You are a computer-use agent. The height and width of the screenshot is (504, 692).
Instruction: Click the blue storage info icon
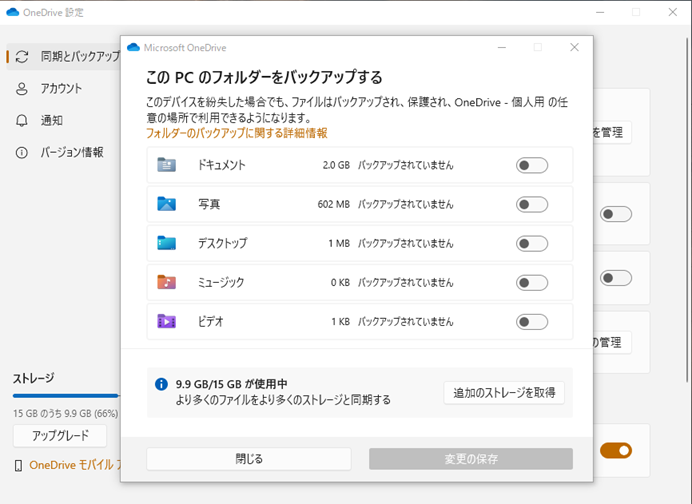tap(161, 384)
